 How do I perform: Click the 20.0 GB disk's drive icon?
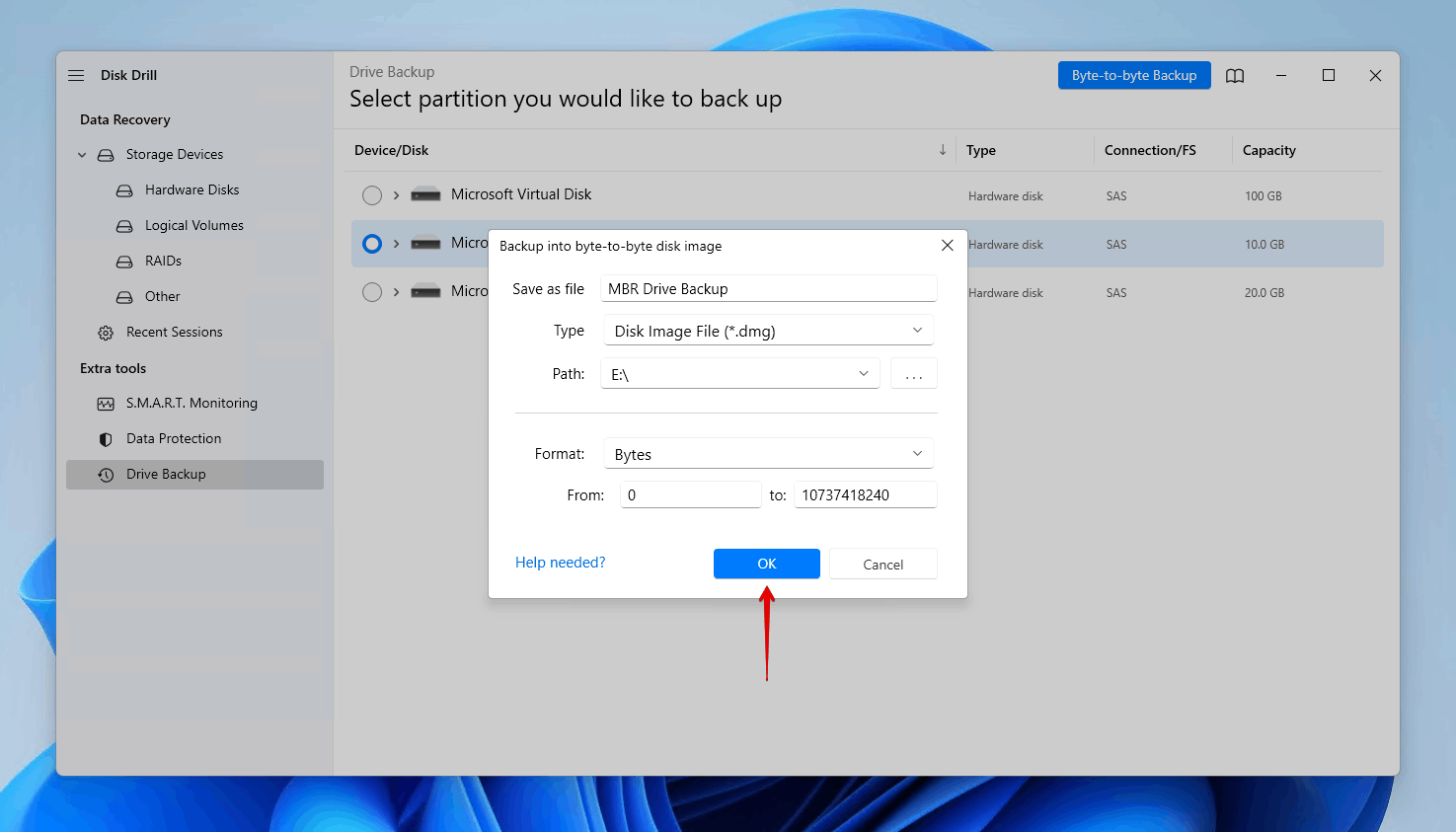pyautogui.click(x=425, y=291)
